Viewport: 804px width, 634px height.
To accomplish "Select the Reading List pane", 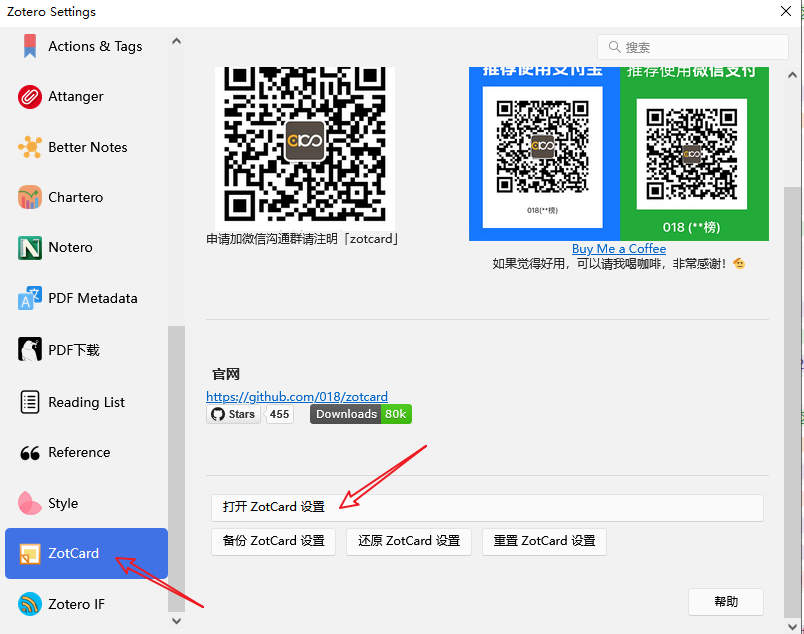I will click(86, 402).
